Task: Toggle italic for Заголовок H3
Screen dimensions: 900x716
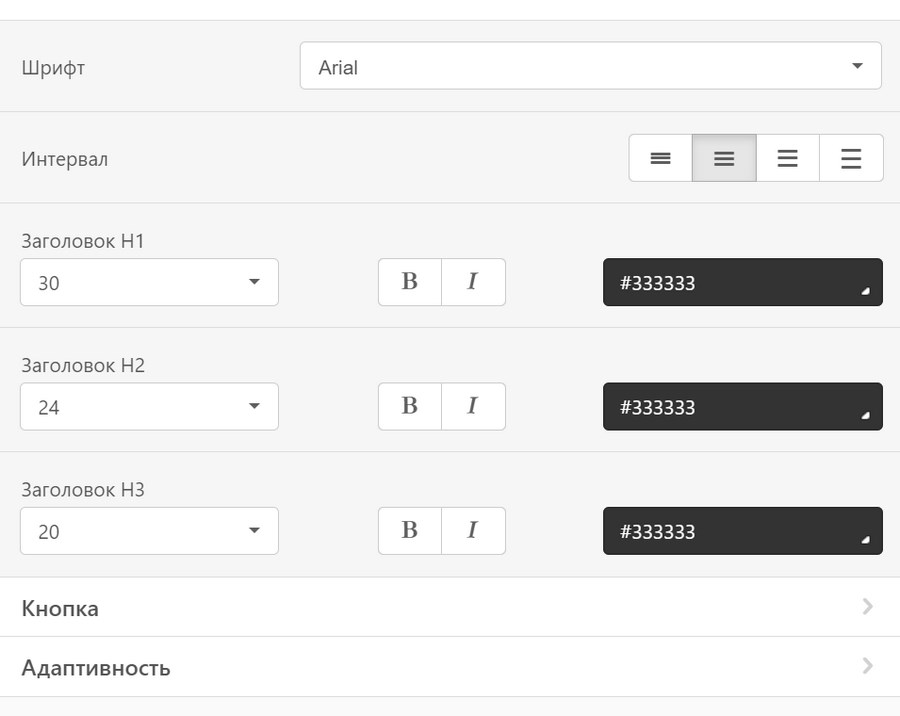Action: (x=473, y=530)
